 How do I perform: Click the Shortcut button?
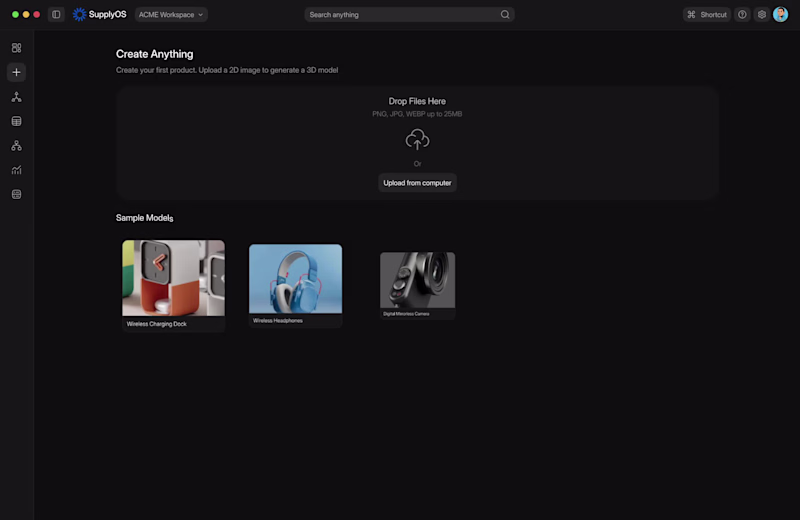tap(707, 14)
